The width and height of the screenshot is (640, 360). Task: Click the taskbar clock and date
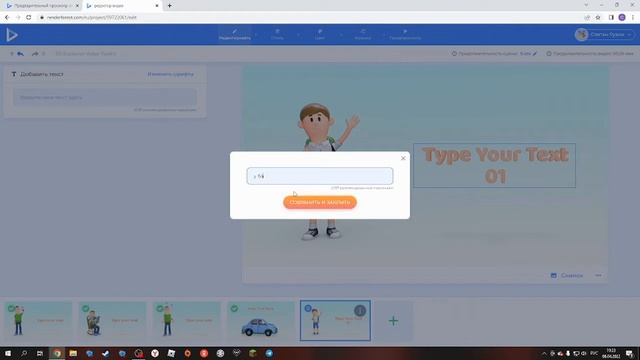[611, 353]
